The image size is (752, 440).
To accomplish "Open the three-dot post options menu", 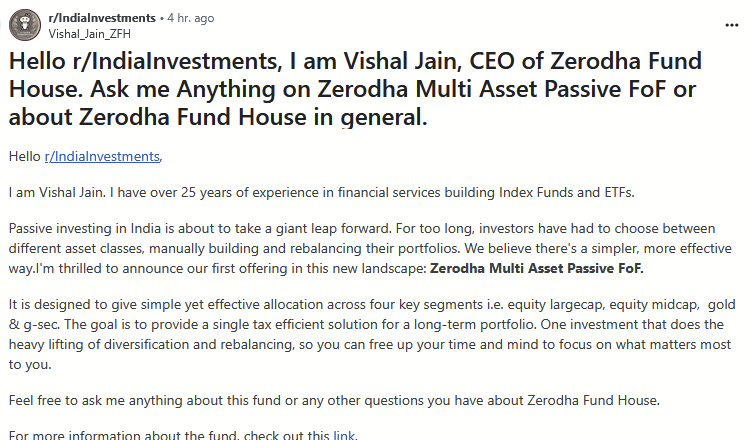I will (731, 25).
